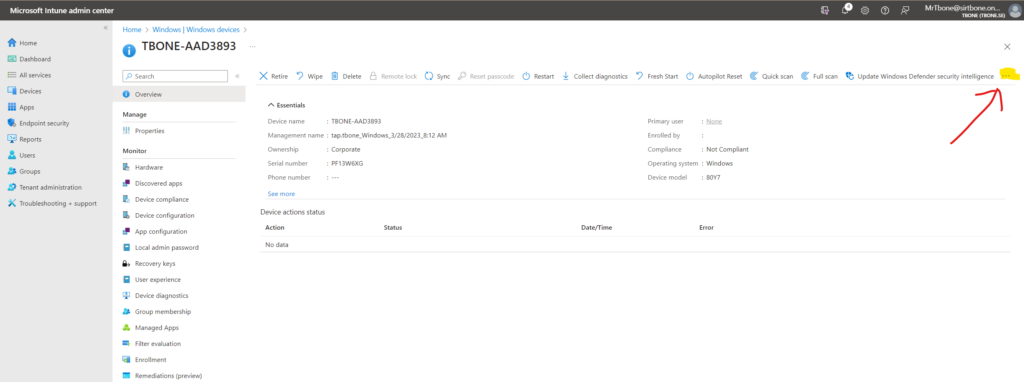Viewport: 1024px width, 382px height.
Task: Click Update Windows Defender security intelligence
Action: 920,76
